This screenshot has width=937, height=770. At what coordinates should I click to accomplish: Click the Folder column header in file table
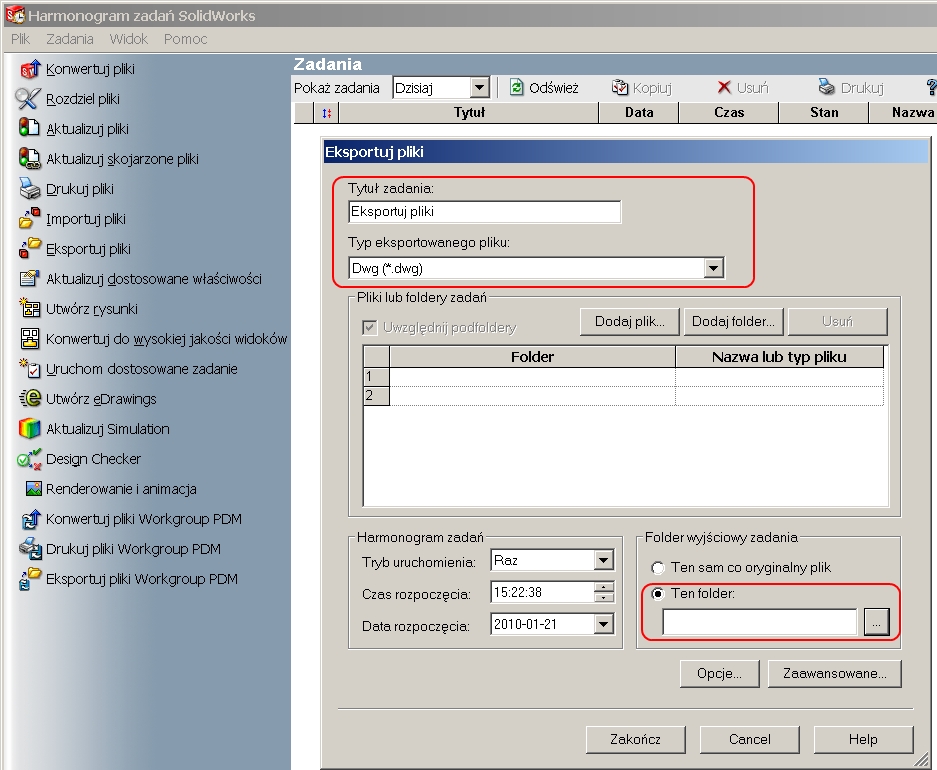click(532, 357)
